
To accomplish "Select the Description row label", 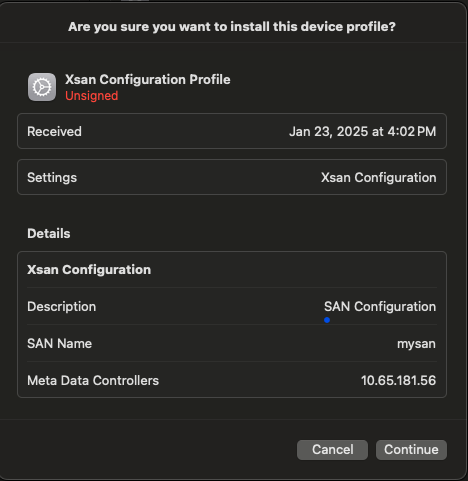I will pyautogui.click(x=62, y=307).
